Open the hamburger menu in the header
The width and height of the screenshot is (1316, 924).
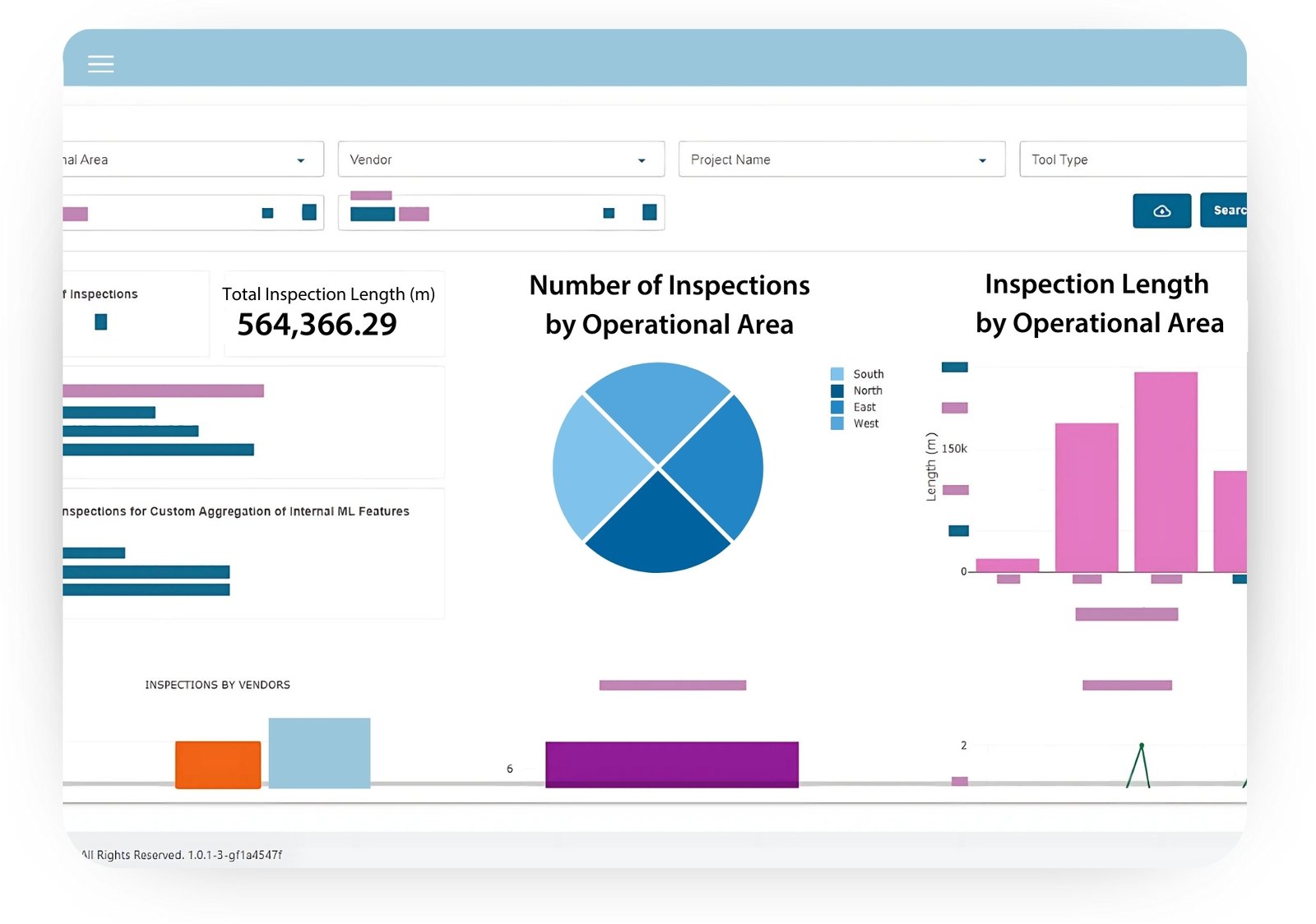(x=100, y=63)
